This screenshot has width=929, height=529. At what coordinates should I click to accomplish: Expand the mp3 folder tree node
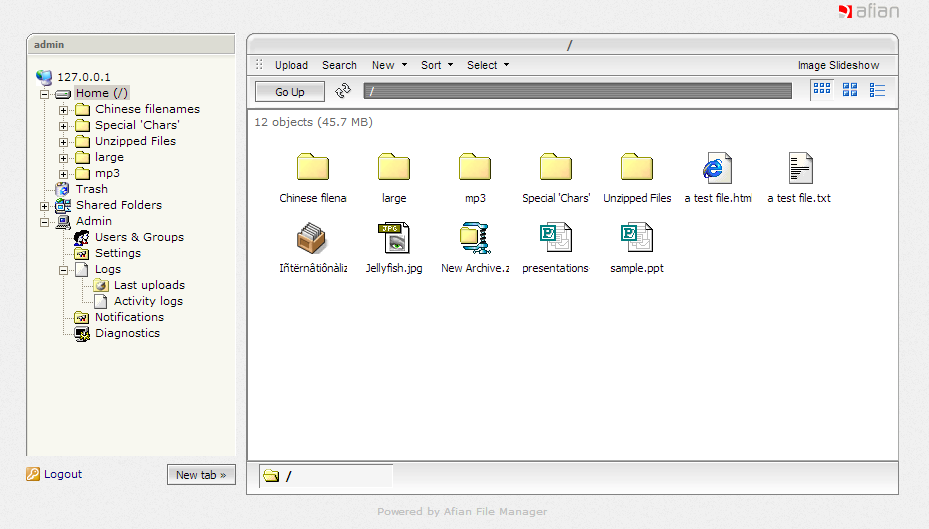[63, 174]
